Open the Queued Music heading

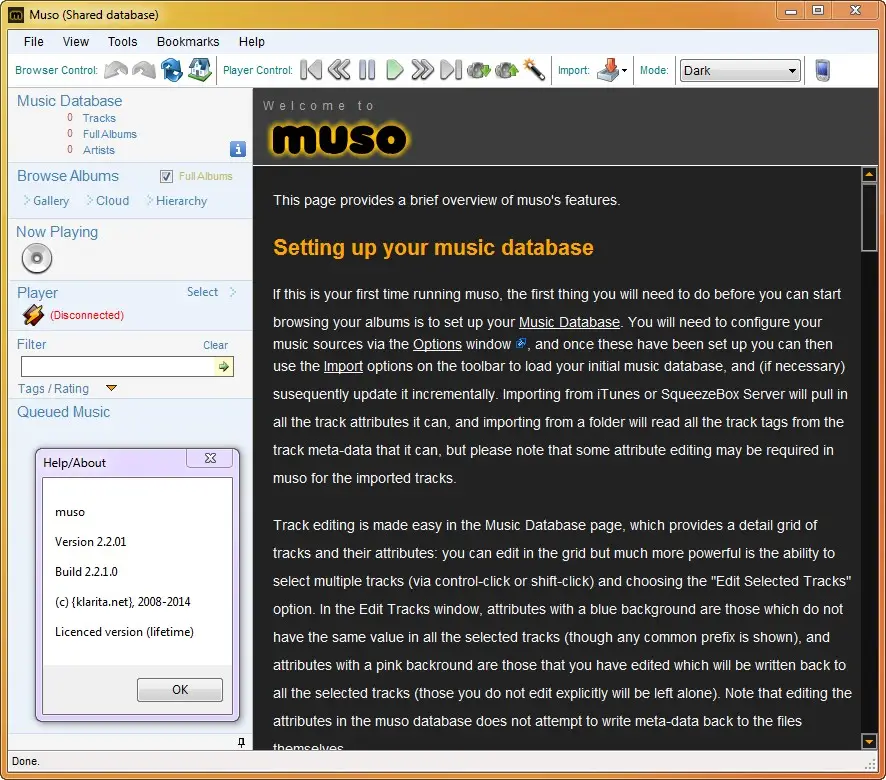pyautogui.click(x=63, y=411)
